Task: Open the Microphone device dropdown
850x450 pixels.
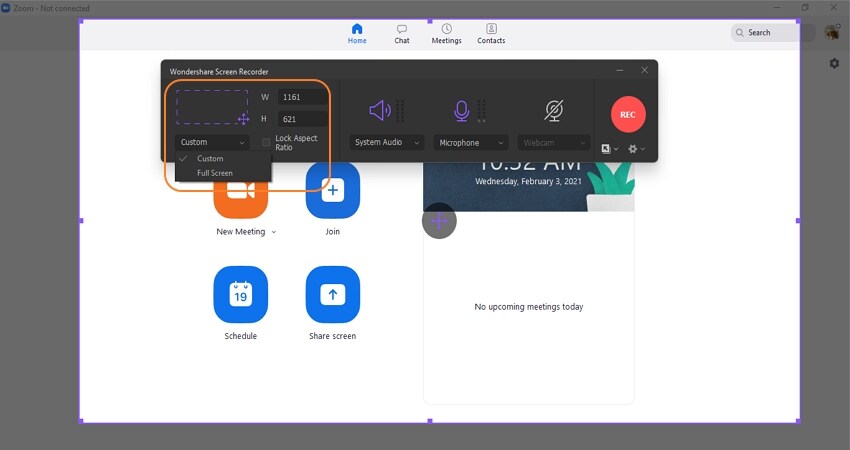Action: 471,143
